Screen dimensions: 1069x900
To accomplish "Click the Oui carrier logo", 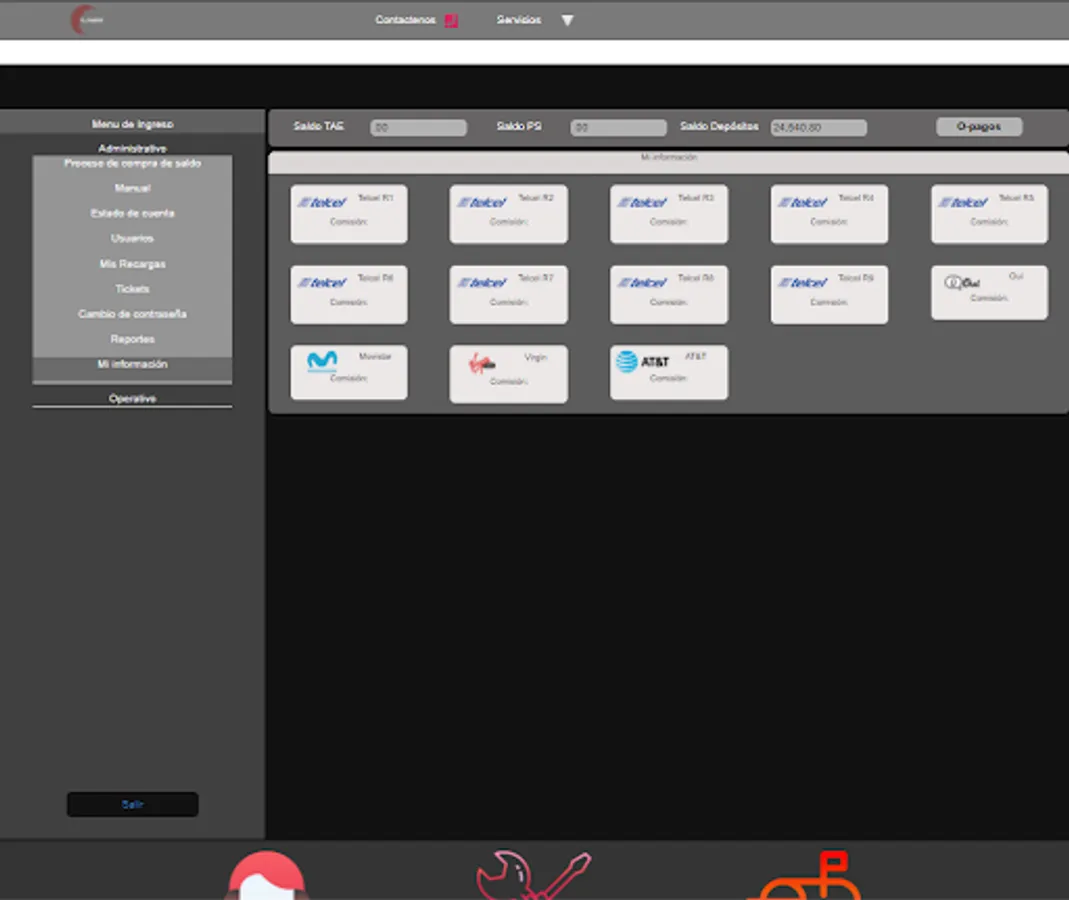I will pos(962,281).
